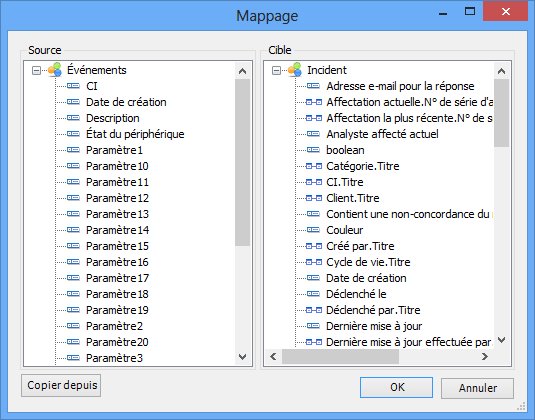The image size is (535, 420).
Task: Click the Source vertical scrollbar thumb
Action: (243, 162)
